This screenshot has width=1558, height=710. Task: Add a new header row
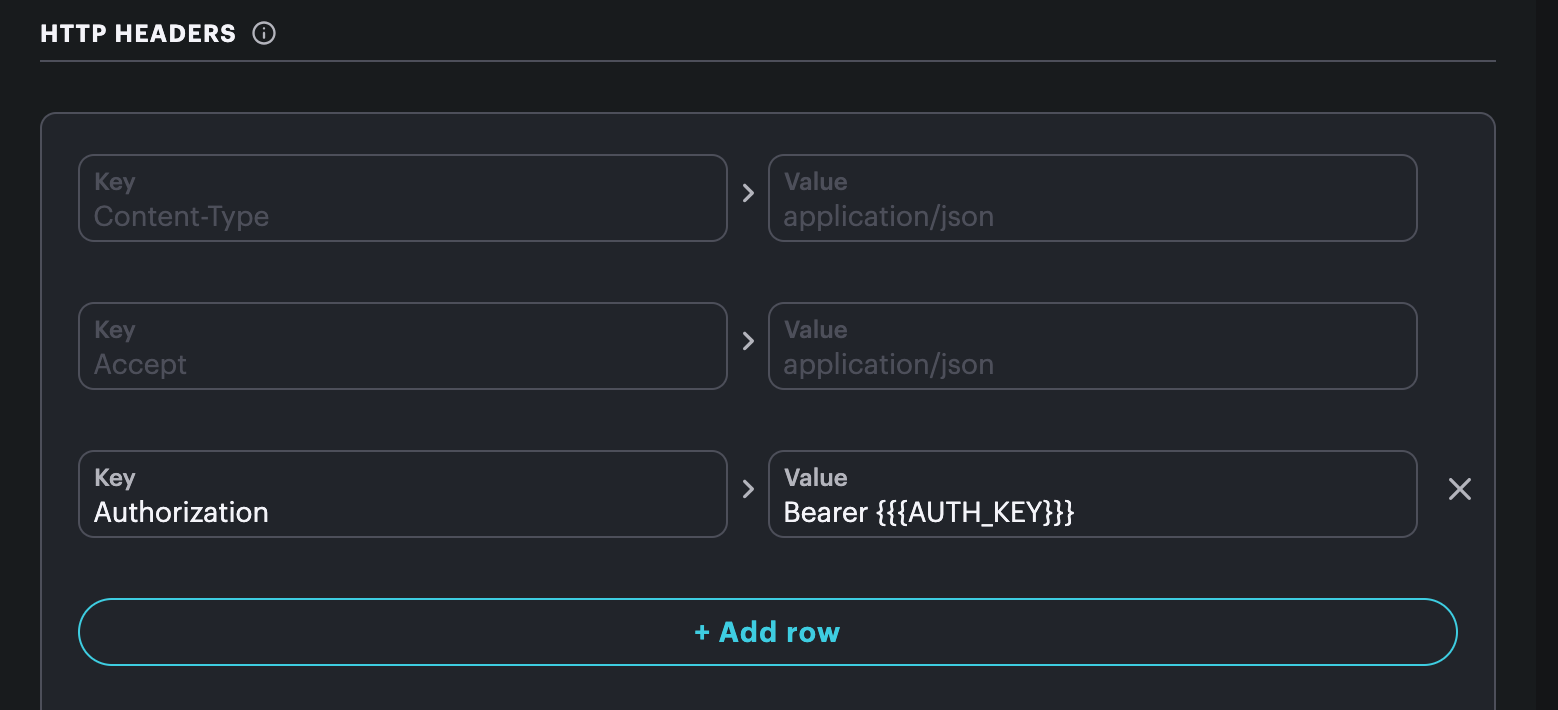coord(768,632)
